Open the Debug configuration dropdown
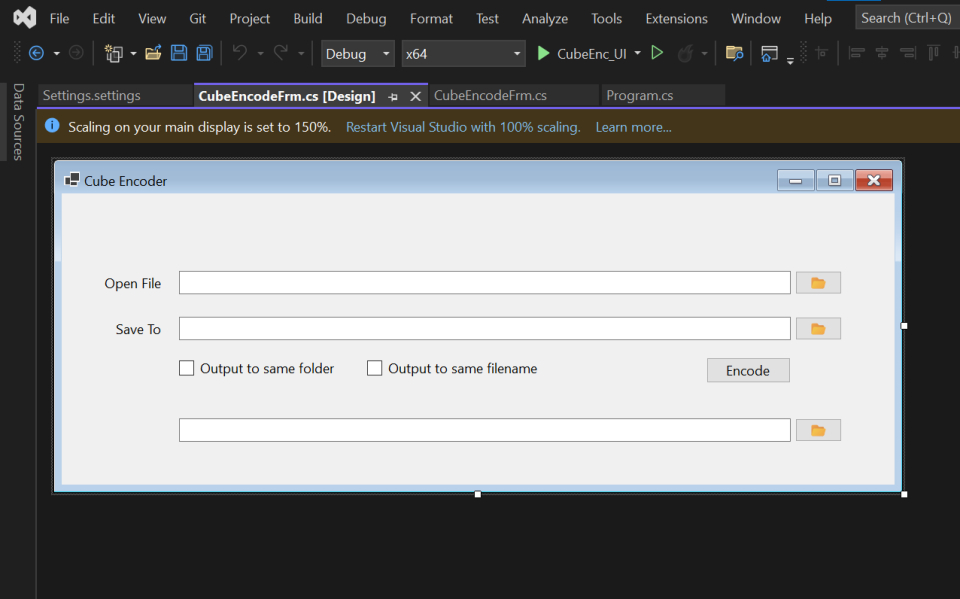 (358, 54)
